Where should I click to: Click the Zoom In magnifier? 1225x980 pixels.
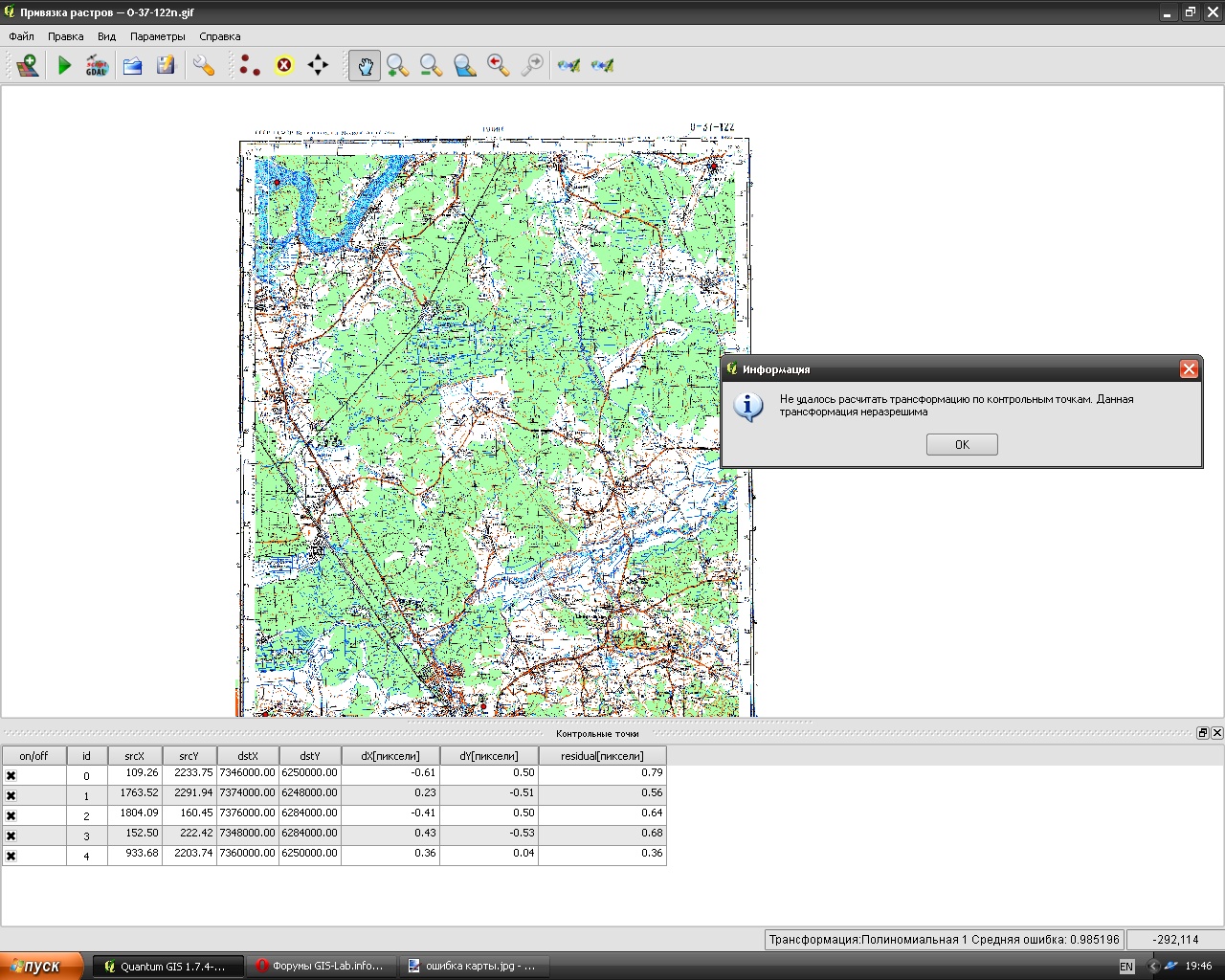[398, 65]
